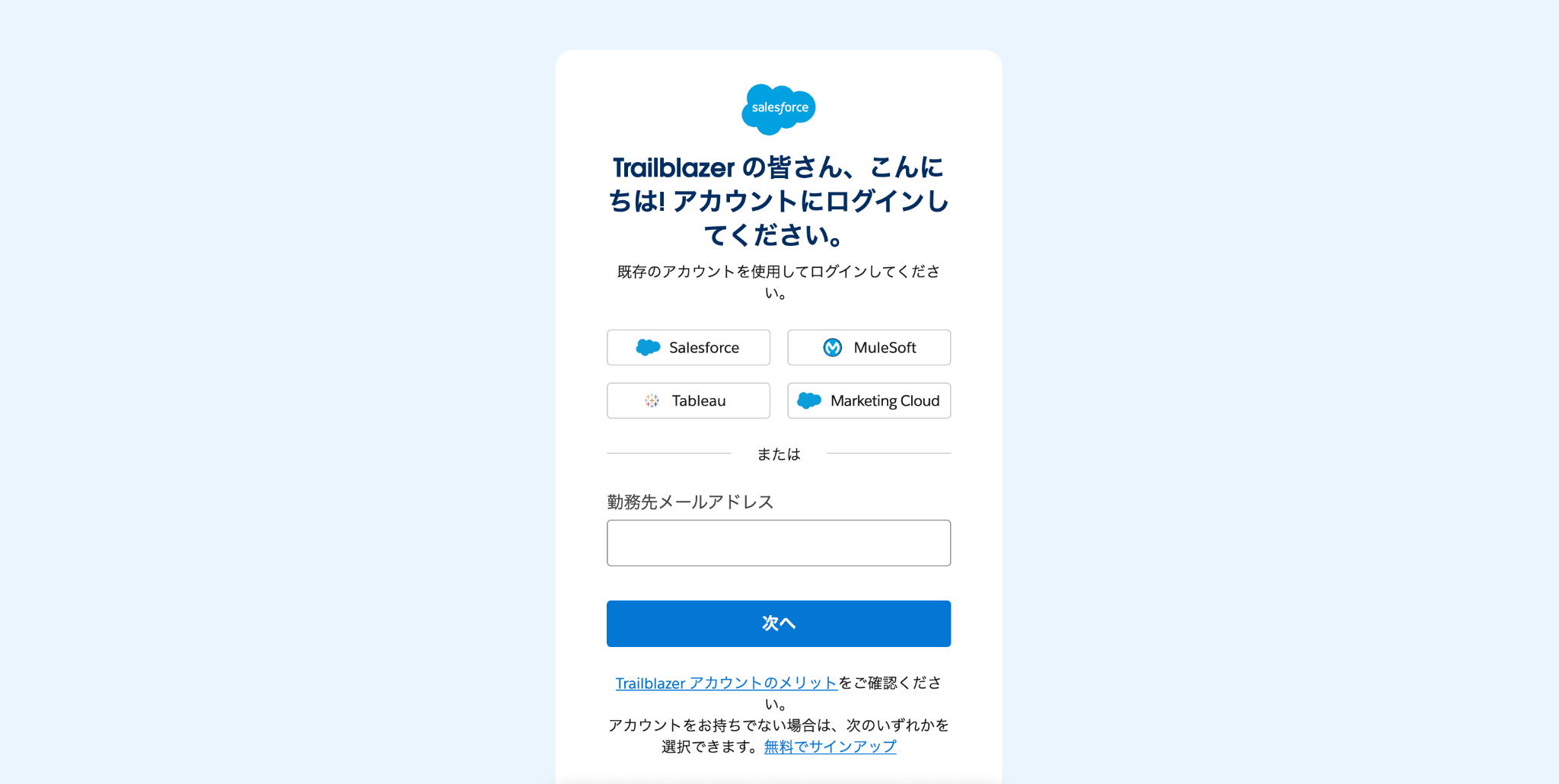Click the Trailblazer greeting headline text
The width and height of the screenshot is (1559, 784).
click(x=779, y=201)
